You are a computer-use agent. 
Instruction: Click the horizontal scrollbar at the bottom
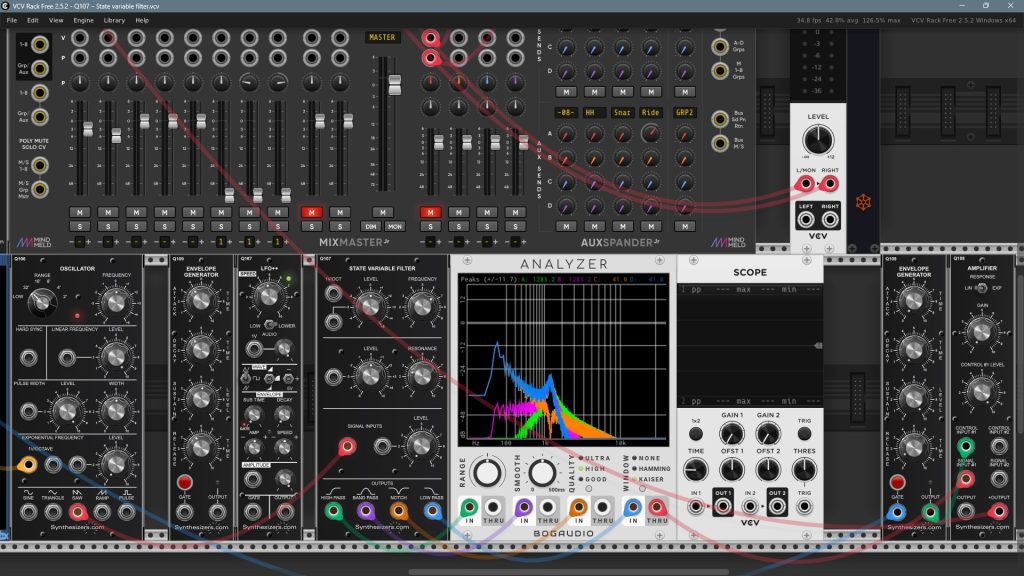point(568,572)
